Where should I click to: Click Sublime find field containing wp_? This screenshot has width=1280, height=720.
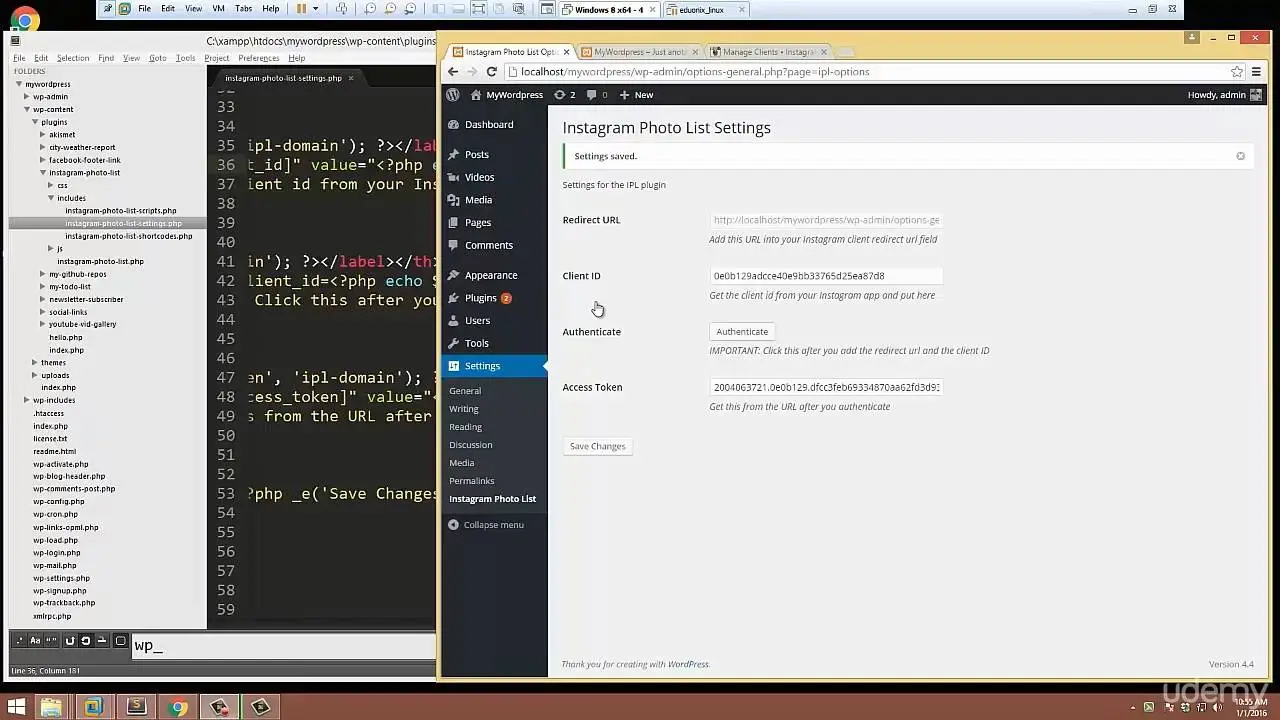click(283, 645)
